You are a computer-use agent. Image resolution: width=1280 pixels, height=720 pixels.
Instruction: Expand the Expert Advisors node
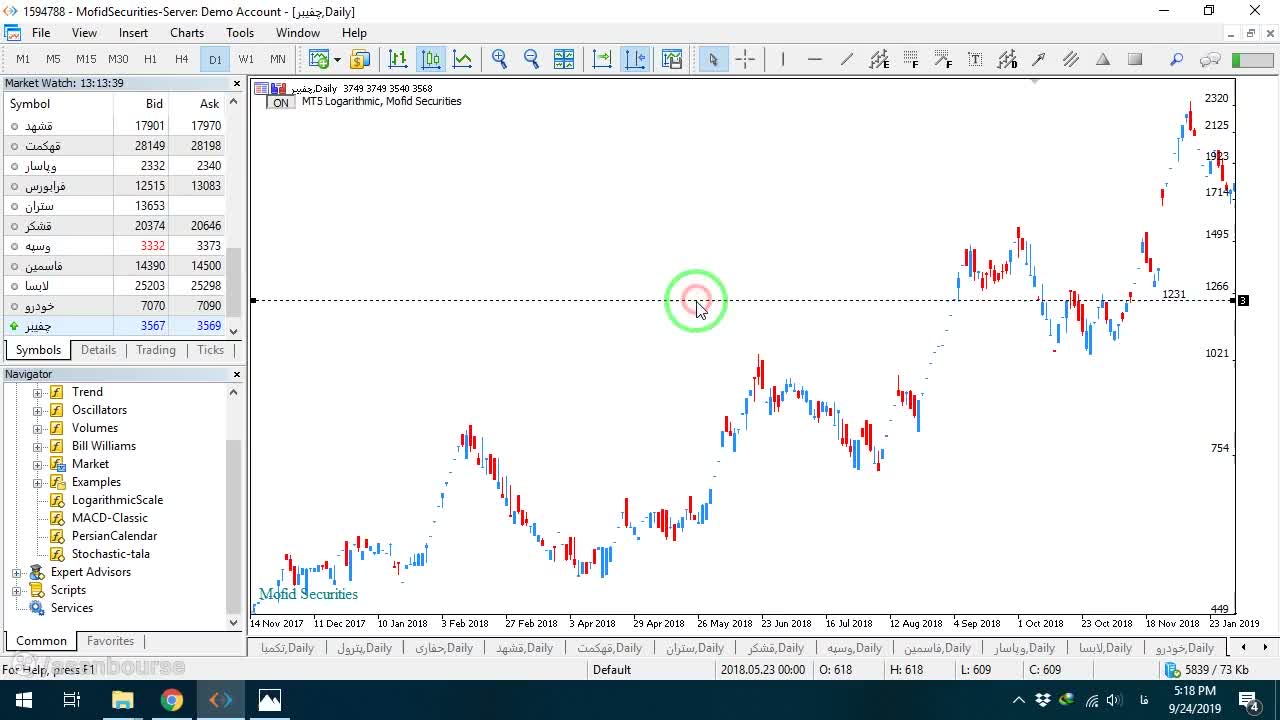[17, 573]
